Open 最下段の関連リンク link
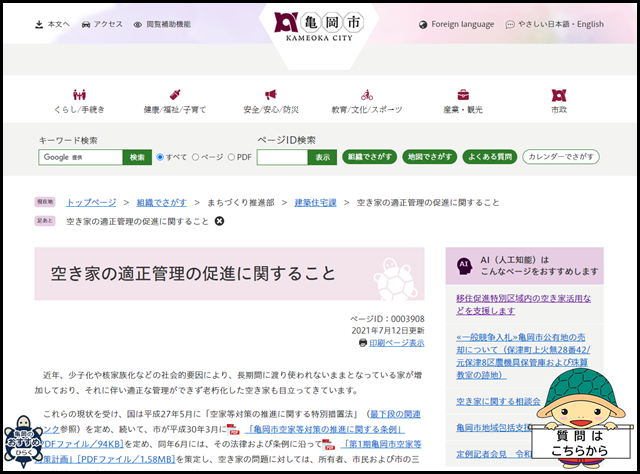 tap(395, 414)
